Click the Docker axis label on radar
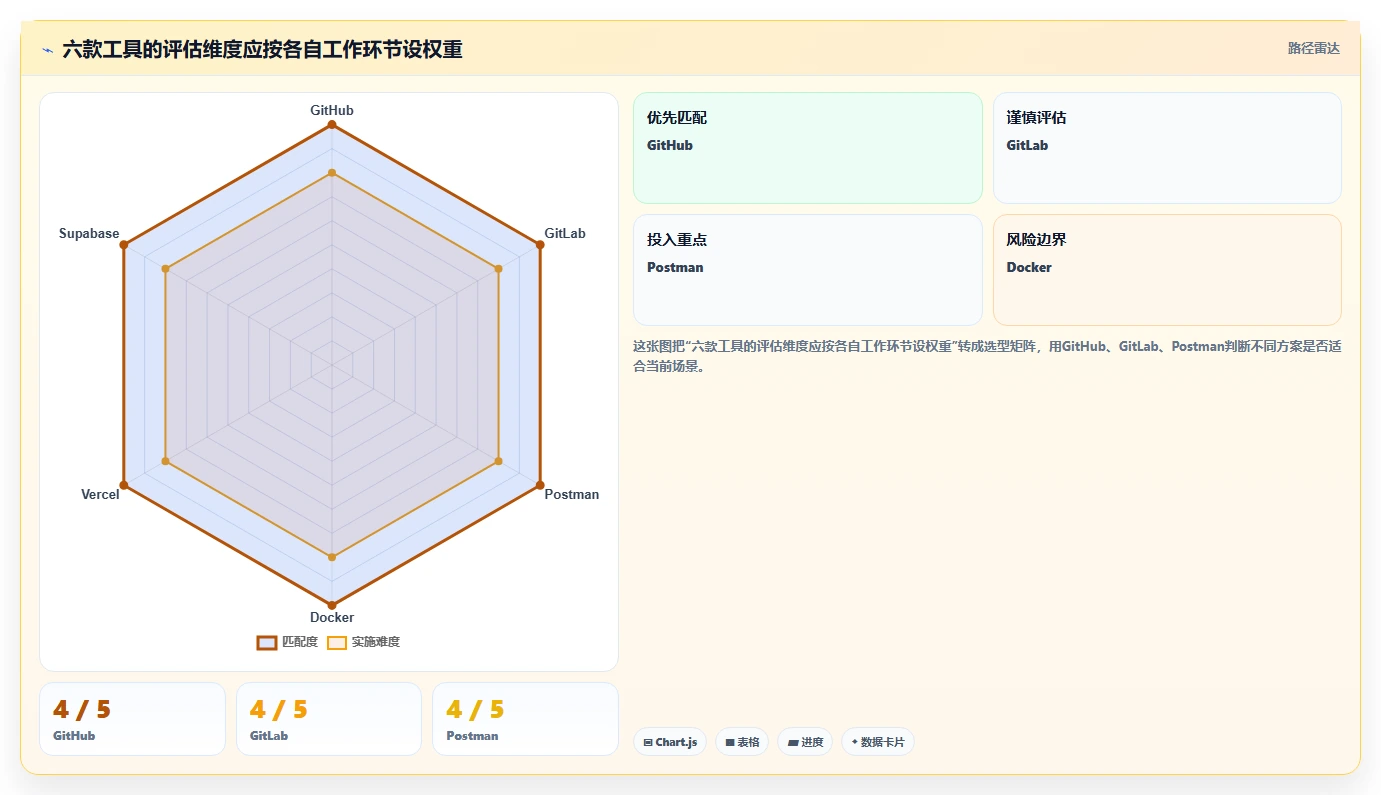This screenshot has width=1381, height=795. [x=332, y=617]
